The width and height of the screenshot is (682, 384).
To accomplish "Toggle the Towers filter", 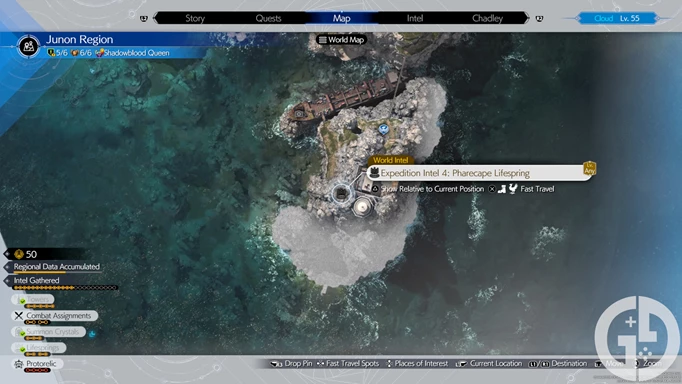I will [x=33, y=300].
